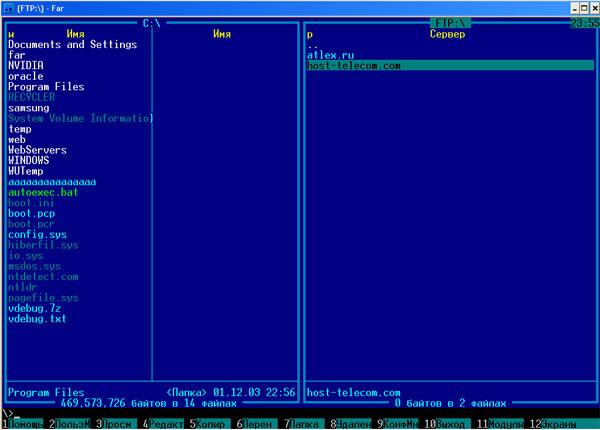Screen dimensions: 600x430
Task: Click the 469,573,726 байтов summary line
Action: pos(149,403)
